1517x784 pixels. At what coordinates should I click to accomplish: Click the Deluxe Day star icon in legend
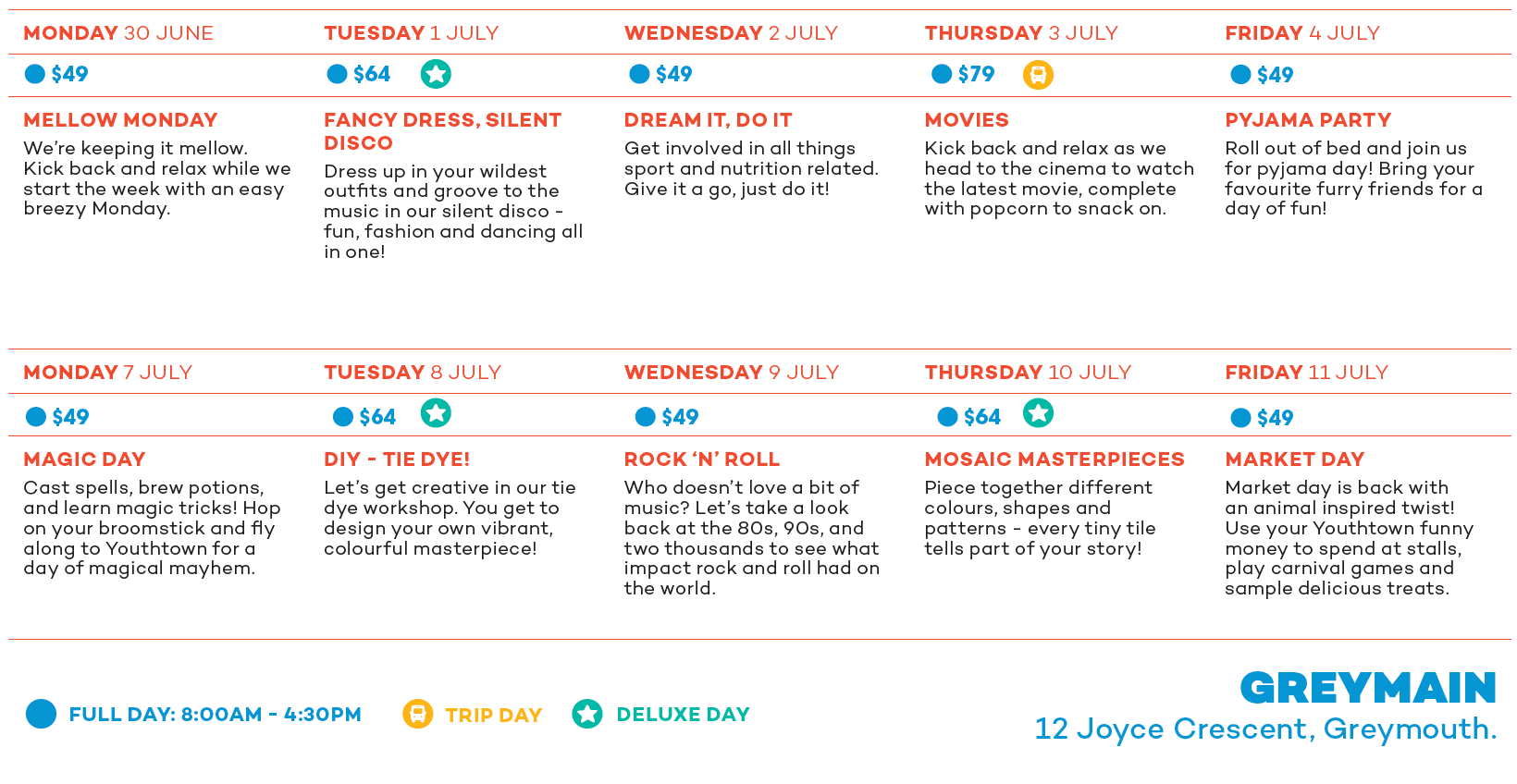(x=587, y=714)
